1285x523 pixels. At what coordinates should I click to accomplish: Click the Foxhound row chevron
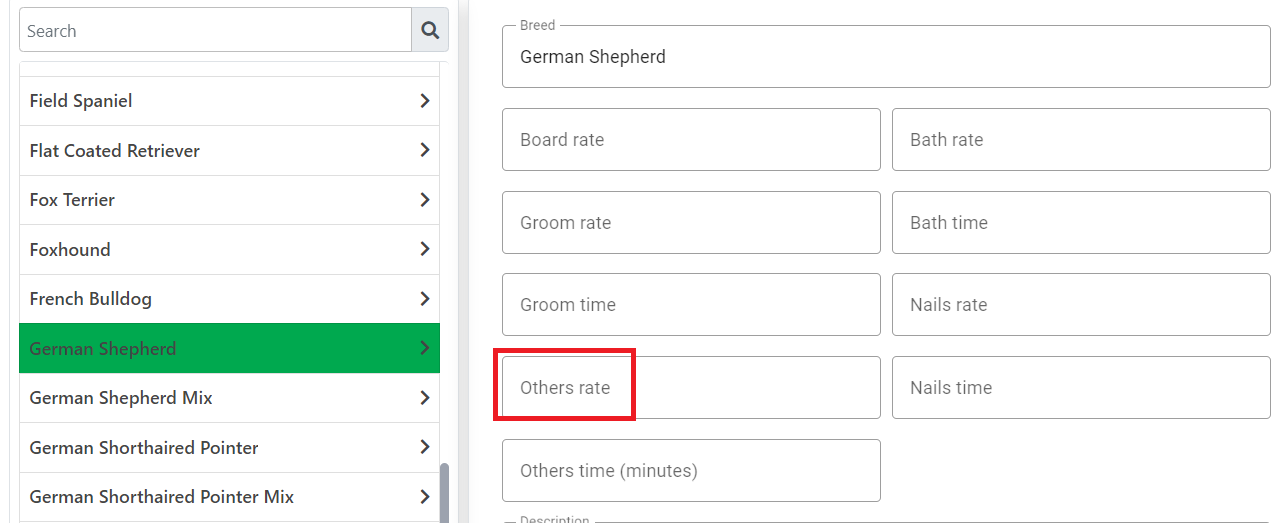tap(425, 249)
